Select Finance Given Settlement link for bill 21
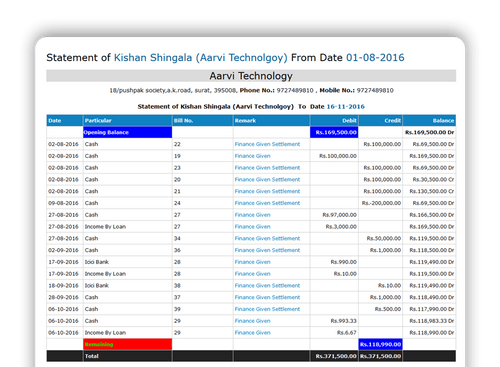The image size is (500, 367). point(267,191)
